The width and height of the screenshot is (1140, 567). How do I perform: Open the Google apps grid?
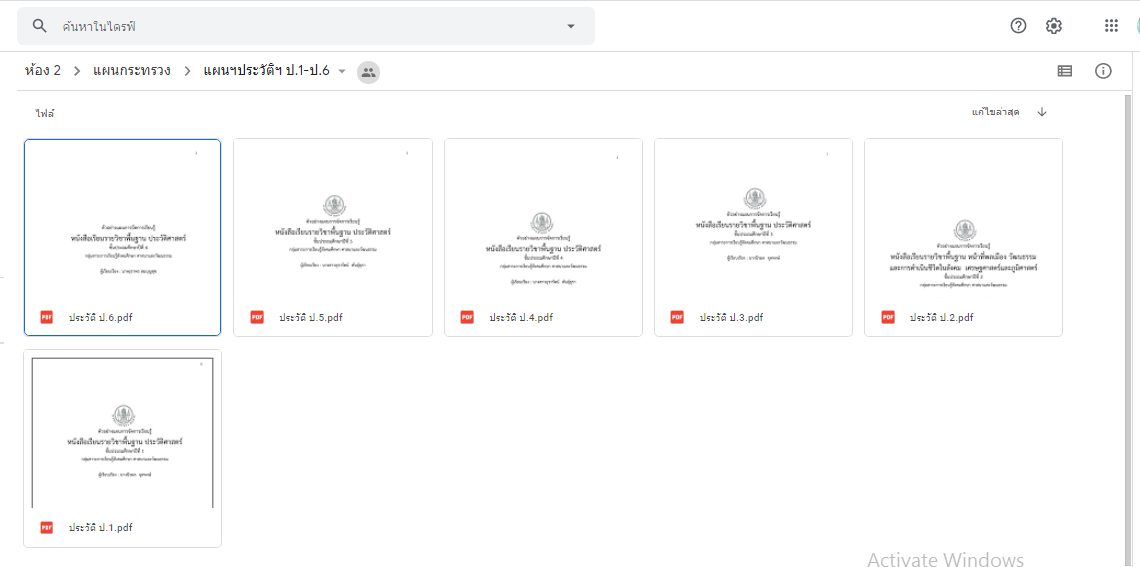pyautogui.click(x=1111, y=26)
